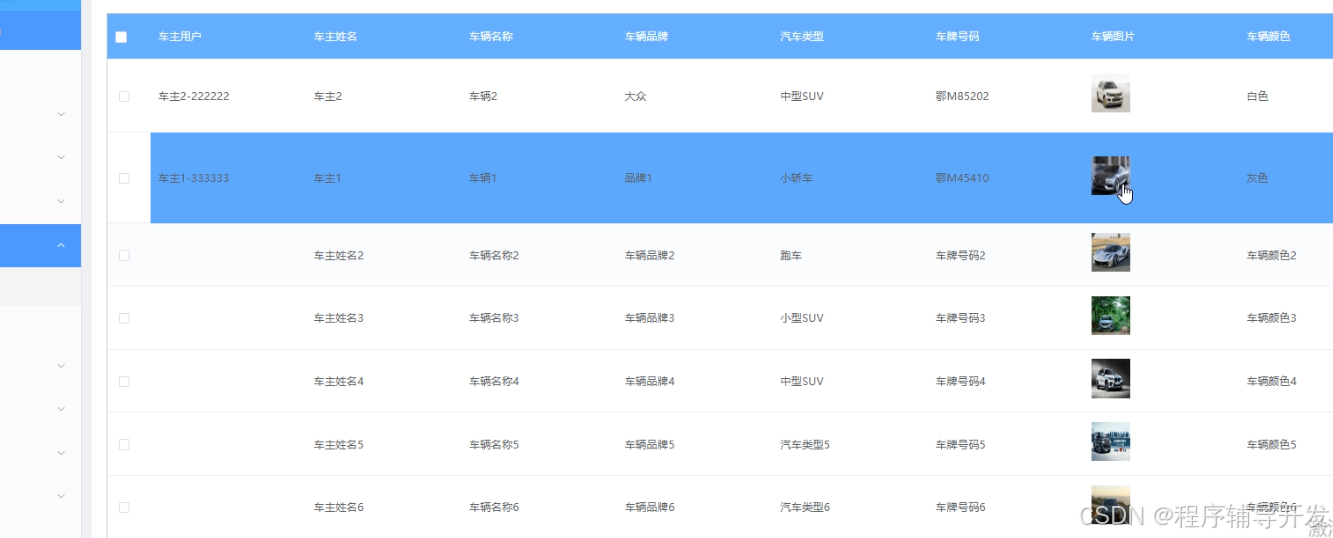Click the 车主姓名6 cell
Image resolution: width=1333 pixels, height=538 pixels.
coord(338,507)
